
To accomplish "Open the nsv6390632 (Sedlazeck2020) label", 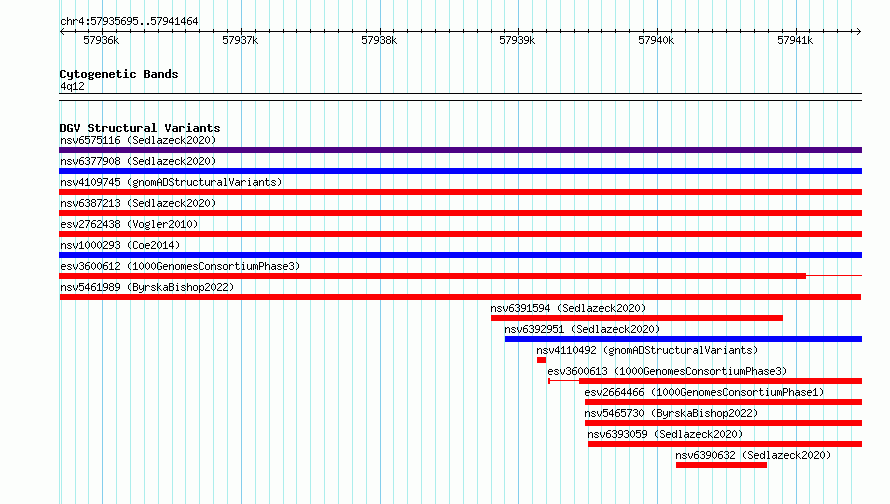I will pos(753,455).
